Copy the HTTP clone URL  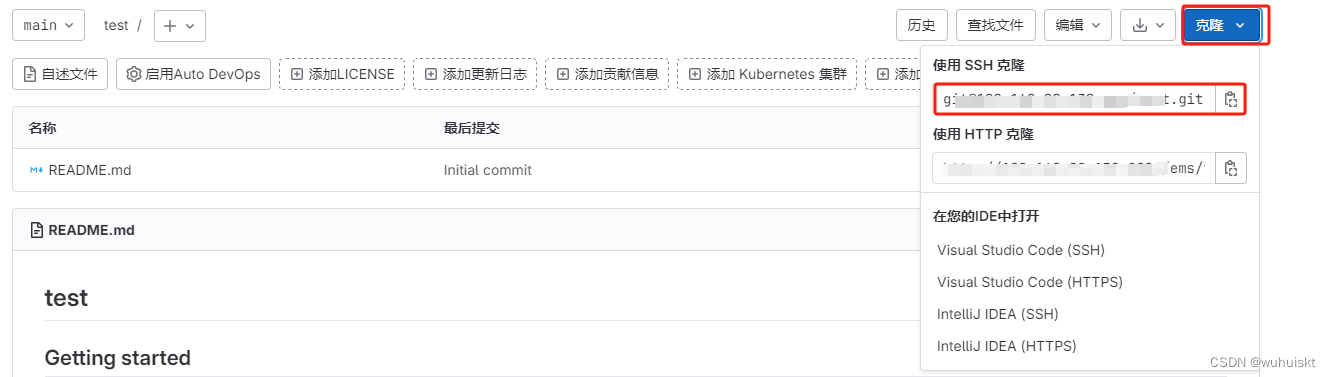1231,168
